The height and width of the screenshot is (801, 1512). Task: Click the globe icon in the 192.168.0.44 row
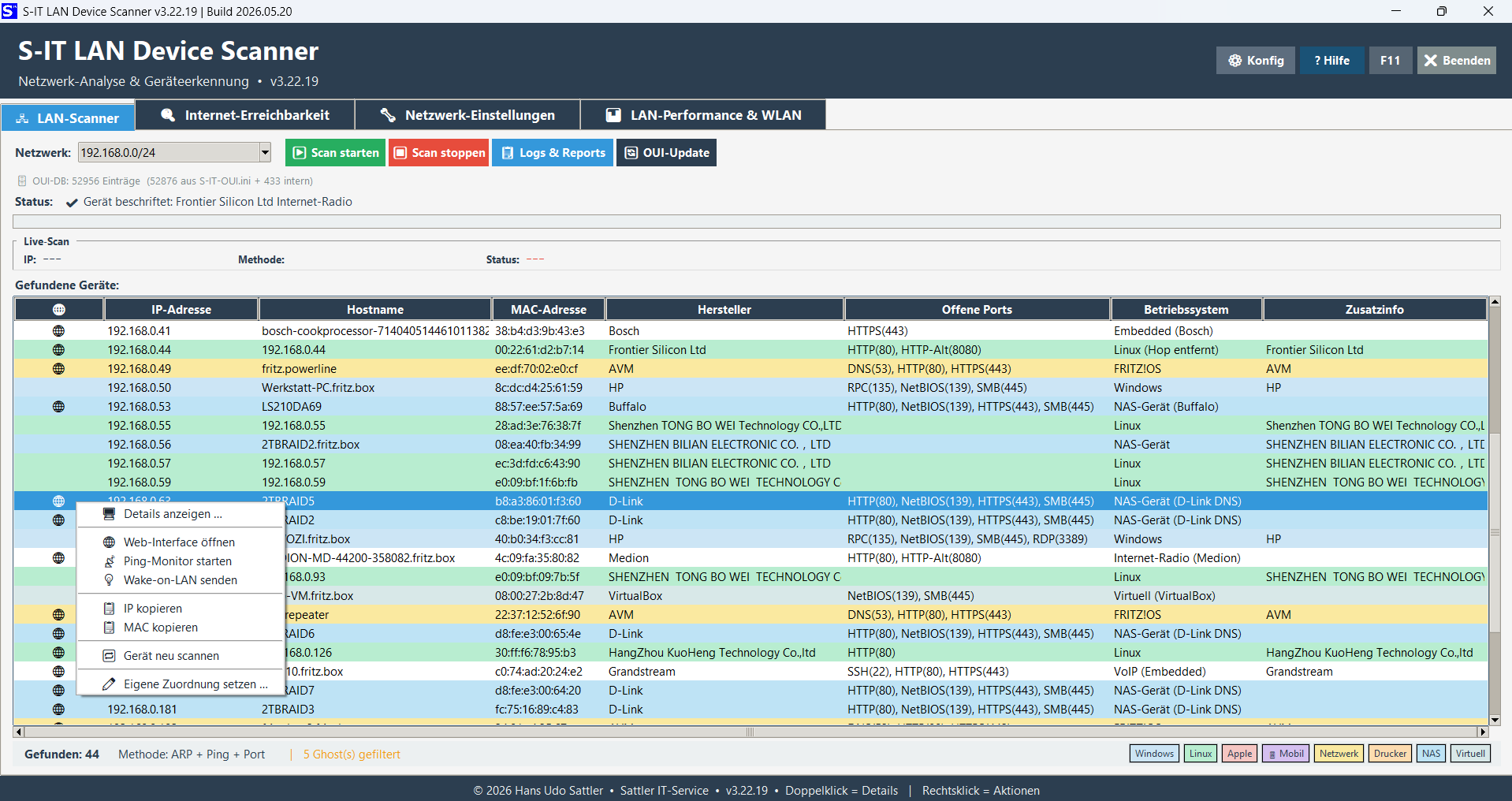tap(58, 350)
